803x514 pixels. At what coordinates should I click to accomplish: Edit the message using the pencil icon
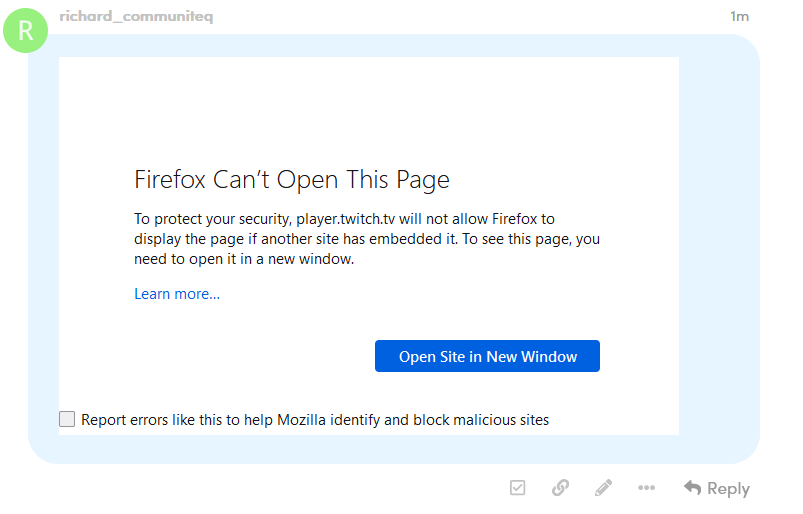click(x=603, y=487)
